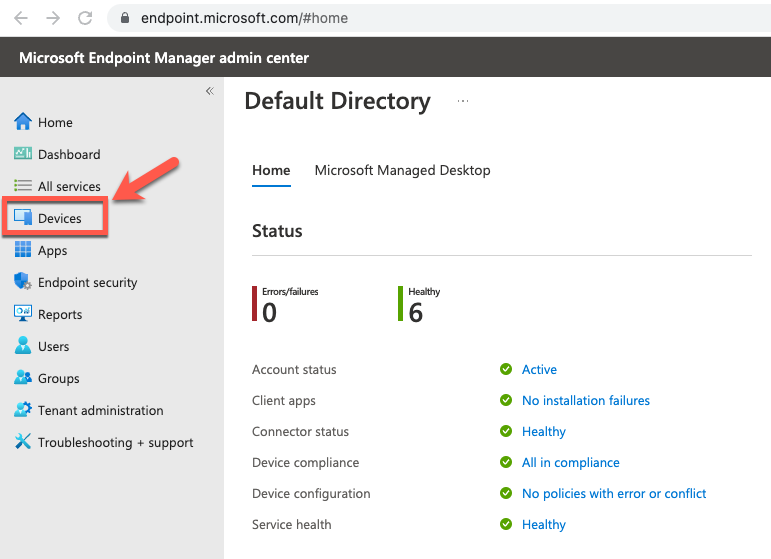Open the All in compliance link
This screenshot has height=559, width=771.
click(x=570, y=463)
